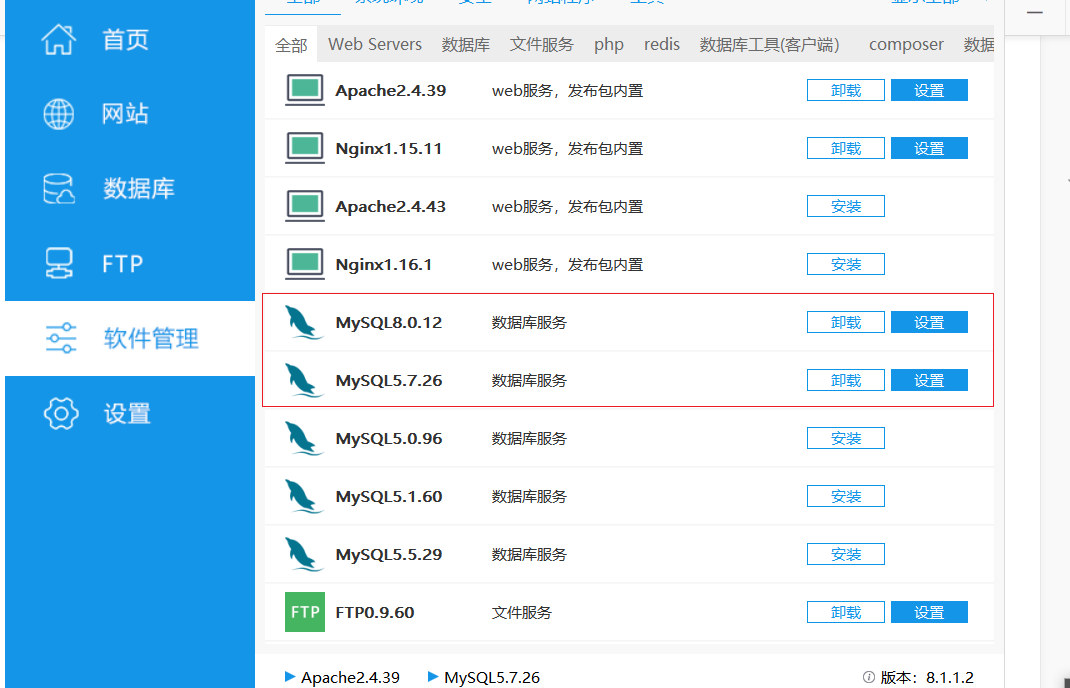Click the play arrow beside MySQL5.7.26 in status bar
1070x688 pixels.
[x=433, y=676]
